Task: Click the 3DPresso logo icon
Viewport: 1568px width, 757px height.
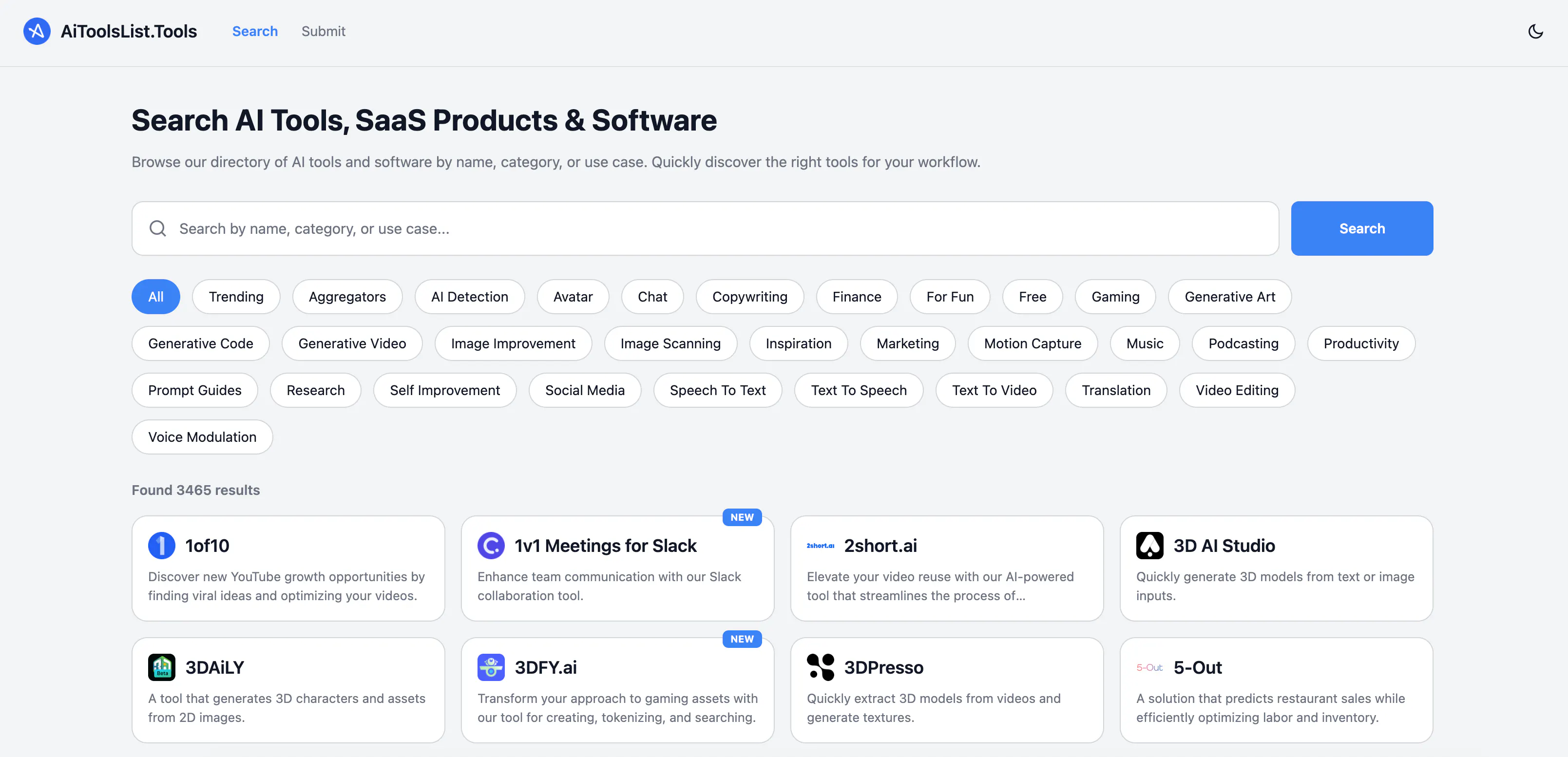Action: 820,667
